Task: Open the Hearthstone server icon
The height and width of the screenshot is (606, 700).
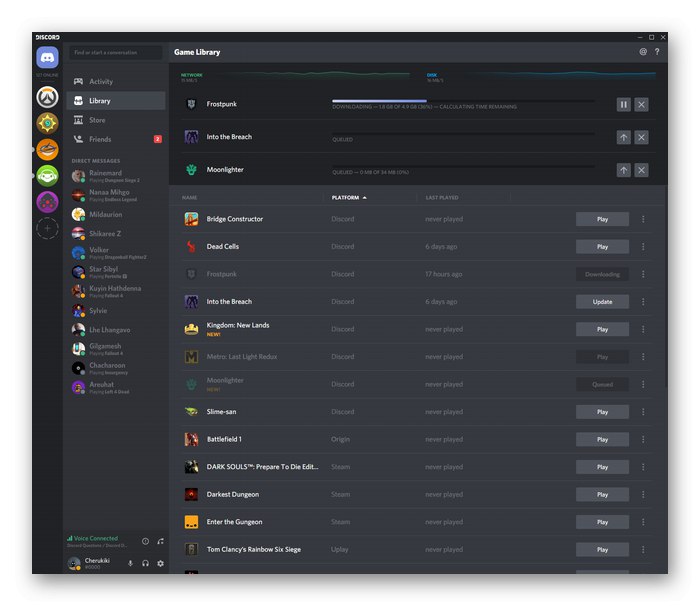Action: point(47,124)
